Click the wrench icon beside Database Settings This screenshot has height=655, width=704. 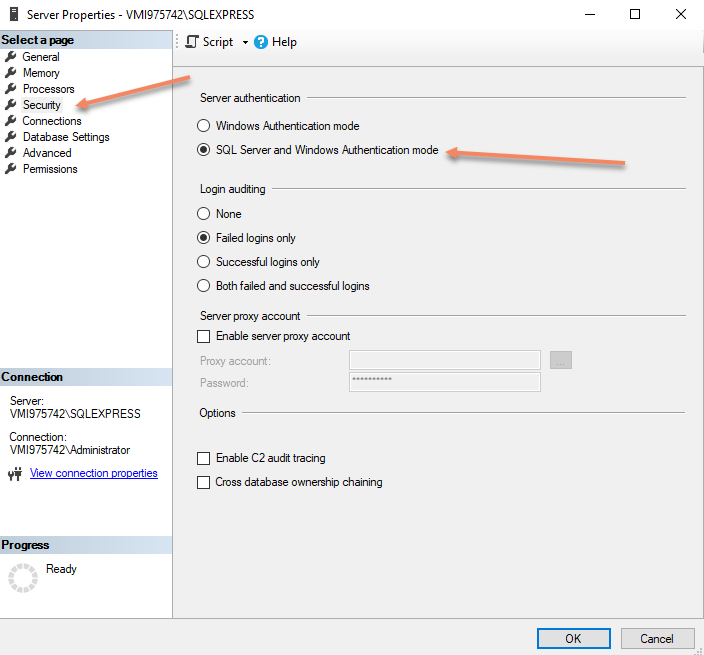coord(11,137)
